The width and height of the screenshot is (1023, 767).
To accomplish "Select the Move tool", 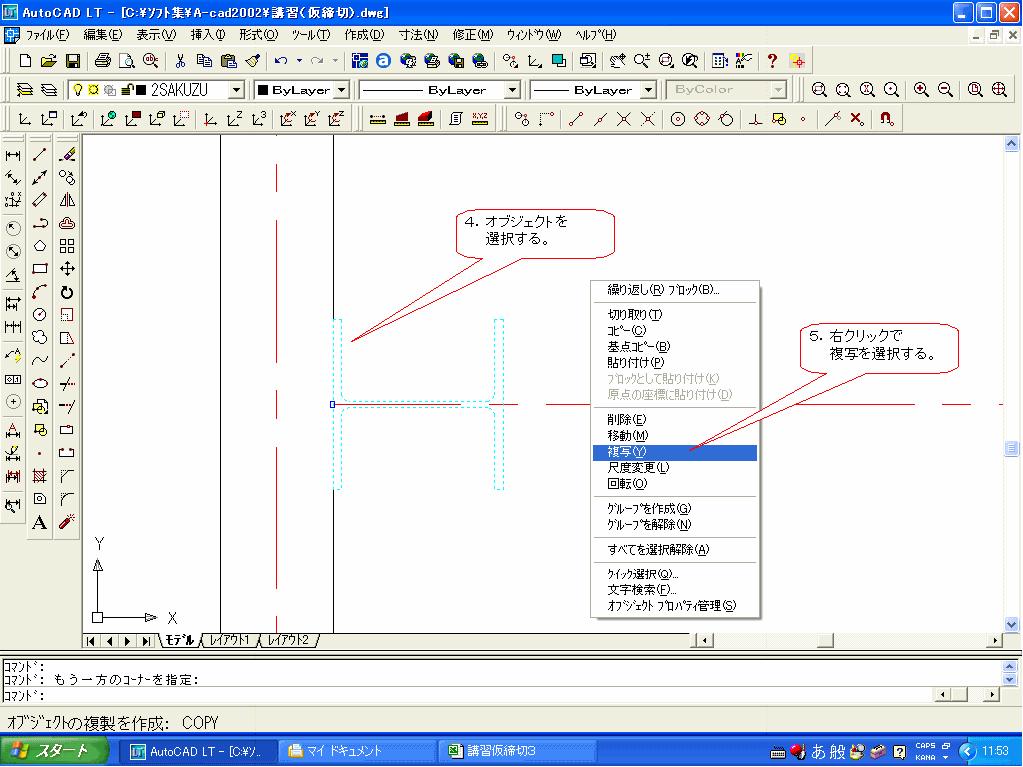I will click(x=67, y=269).
